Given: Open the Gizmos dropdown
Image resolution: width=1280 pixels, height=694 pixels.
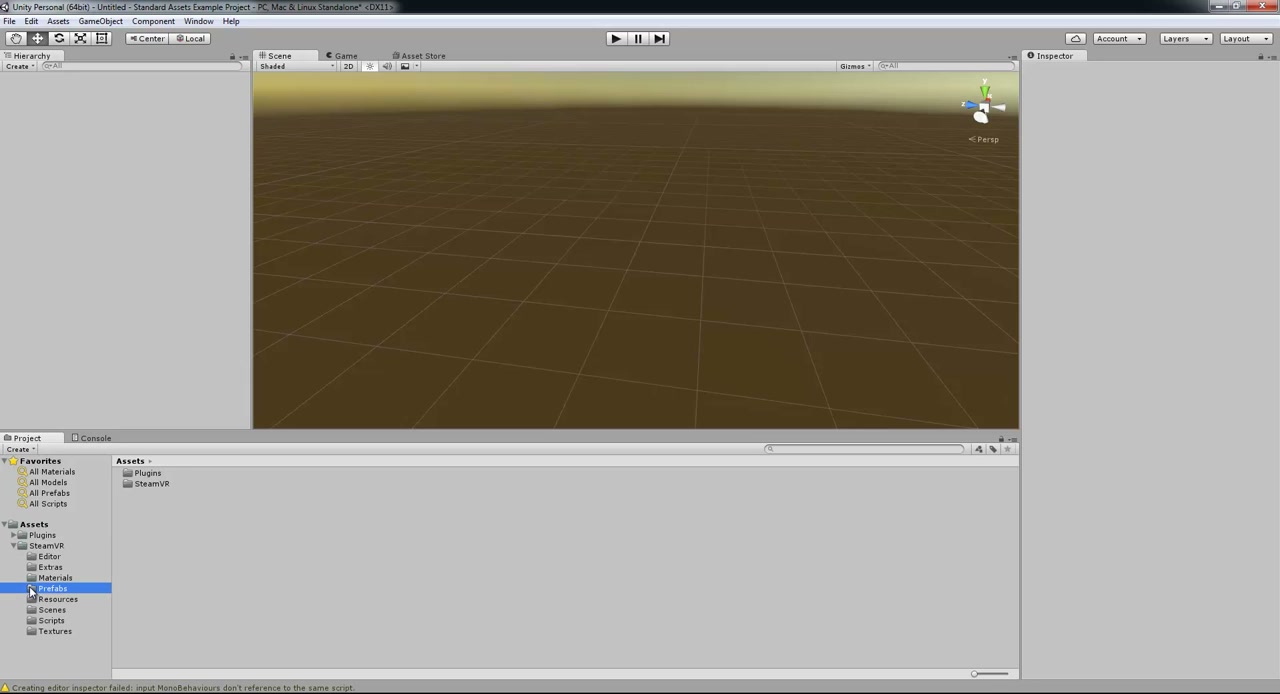Looking at the screenshot, I should [x=856, y=66].
